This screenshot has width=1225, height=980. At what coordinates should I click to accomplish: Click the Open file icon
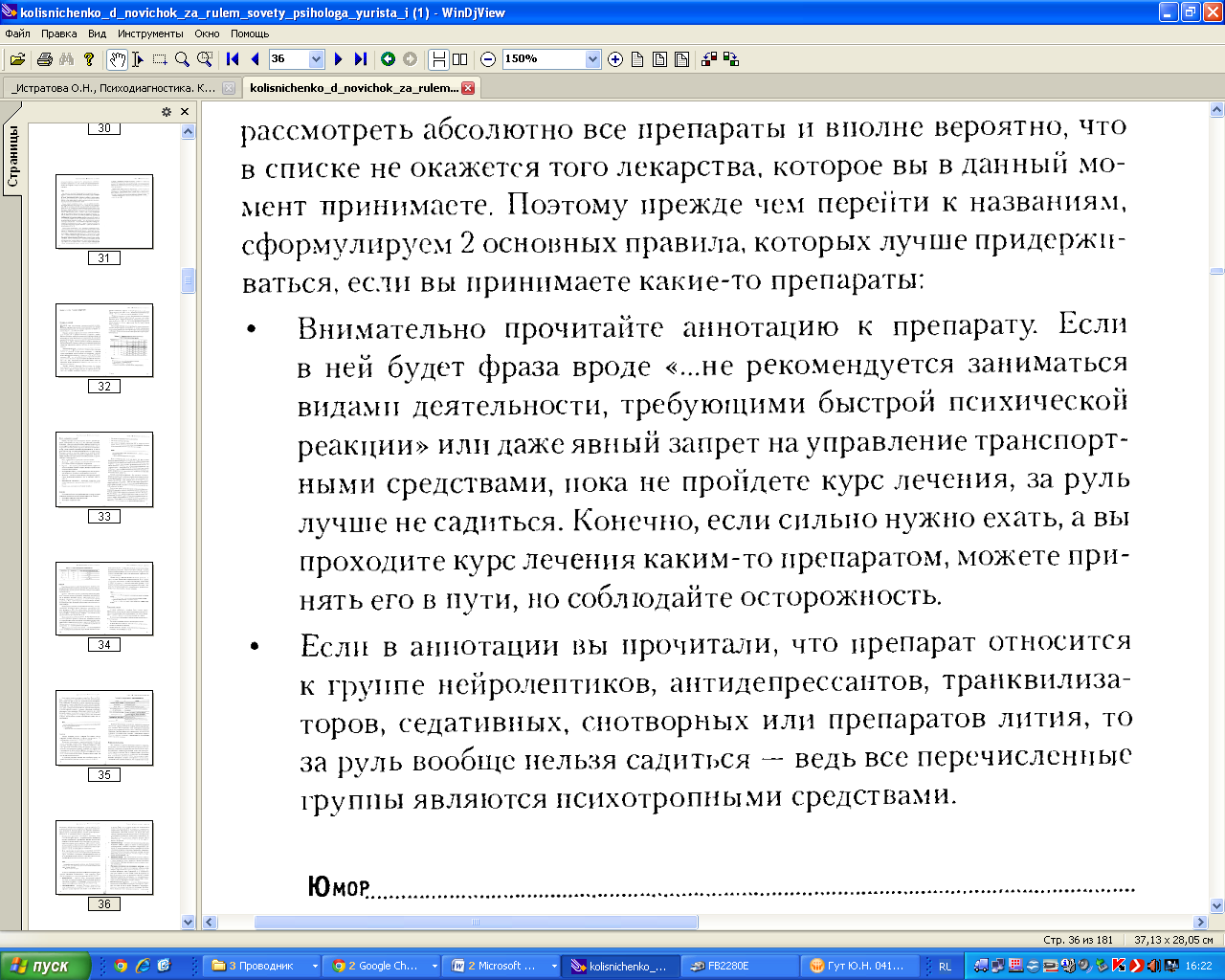(17, 59)
